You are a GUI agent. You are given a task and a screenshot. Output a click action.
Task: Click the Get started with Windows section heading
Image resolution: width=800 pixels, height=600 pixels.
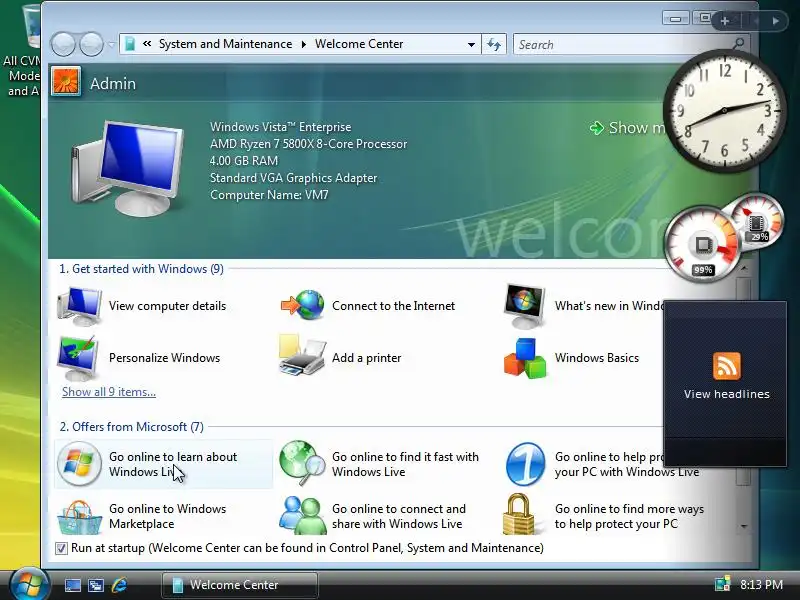pos(141,269)
